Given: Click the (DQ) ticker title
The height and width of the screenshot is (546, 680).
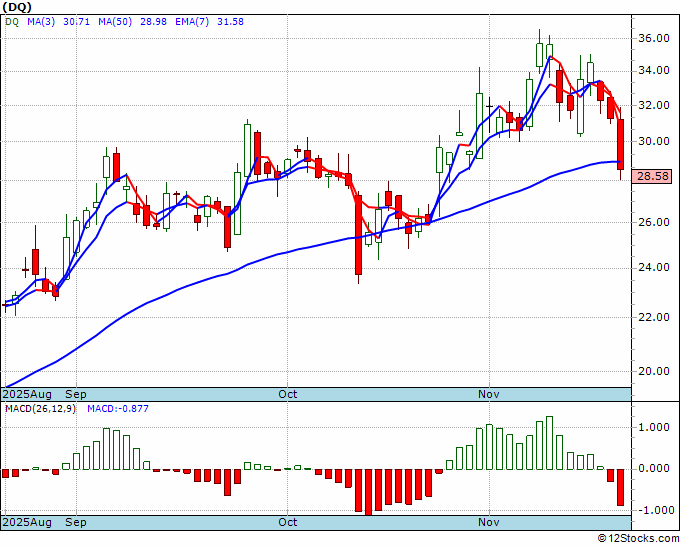Looking at the screenshot, I should 17,6.
